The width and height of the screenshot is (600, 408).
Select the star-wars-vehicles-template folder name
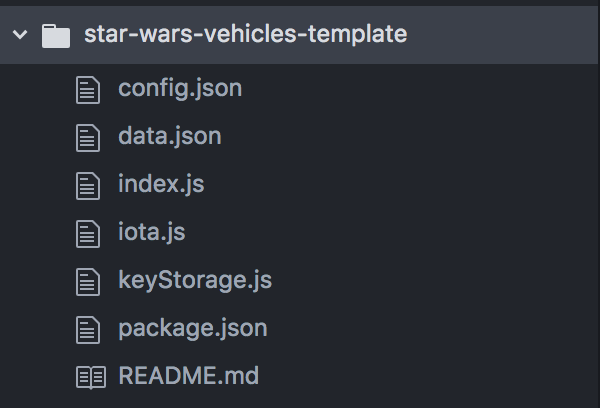click(x=245, y=34)
